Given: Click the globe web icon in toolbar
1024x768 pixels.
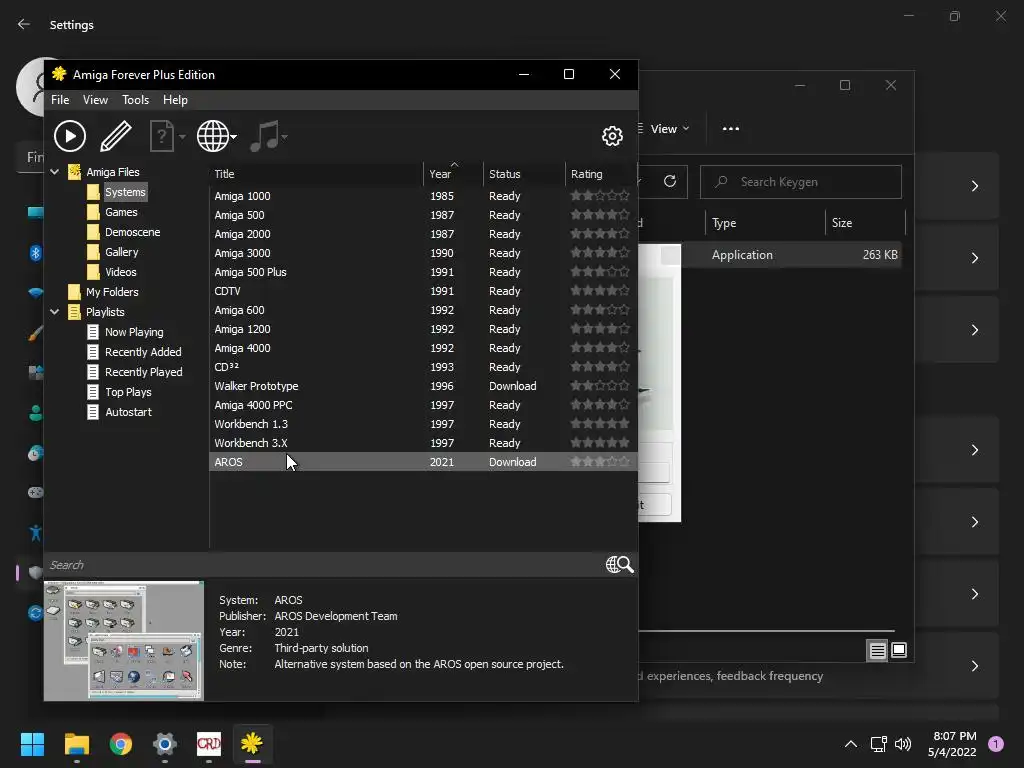Looking at the screenshot, I should click(212, 136).
